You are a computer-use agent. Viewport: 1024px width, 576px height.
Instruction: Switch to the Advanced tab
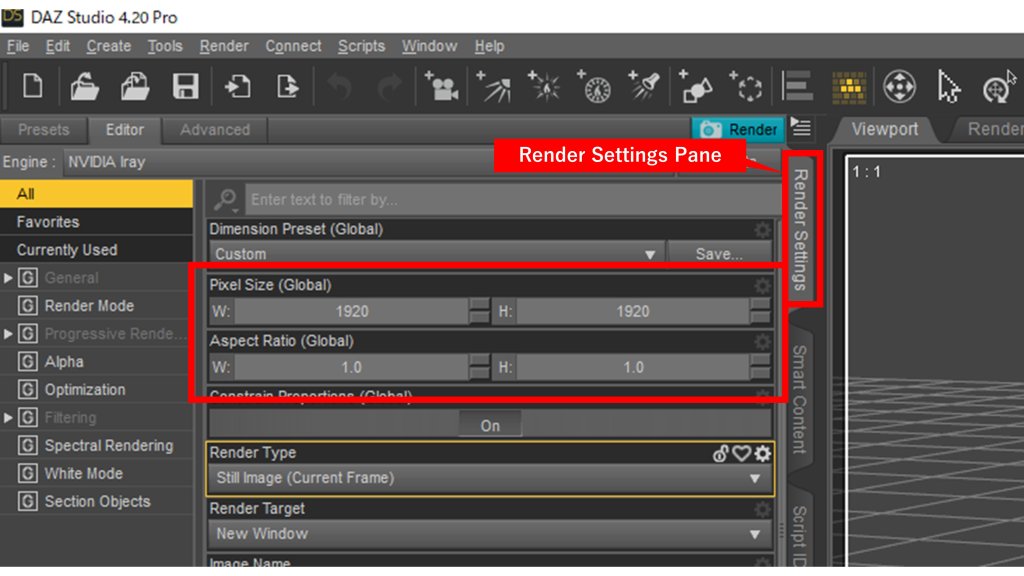215,130
